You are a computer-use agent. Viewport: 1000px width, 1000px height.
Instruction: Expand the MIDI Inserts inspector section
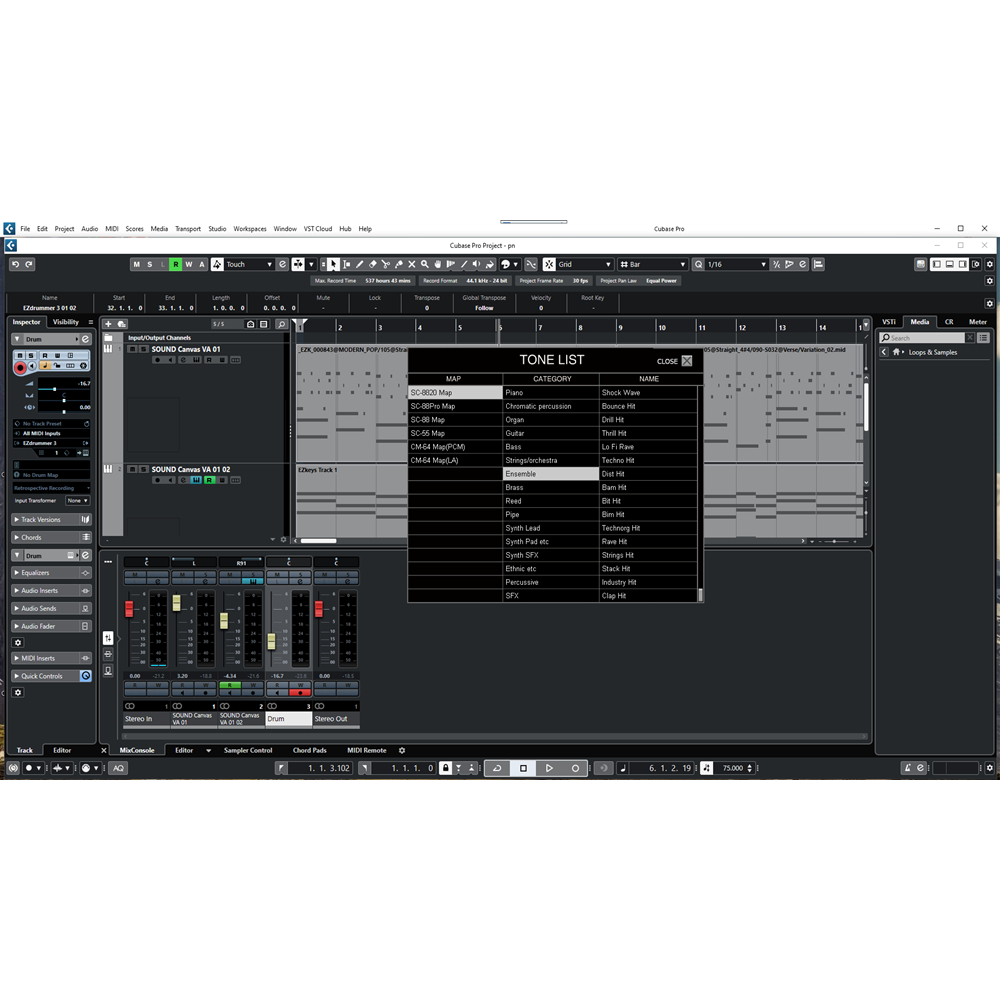pos(52,658)
